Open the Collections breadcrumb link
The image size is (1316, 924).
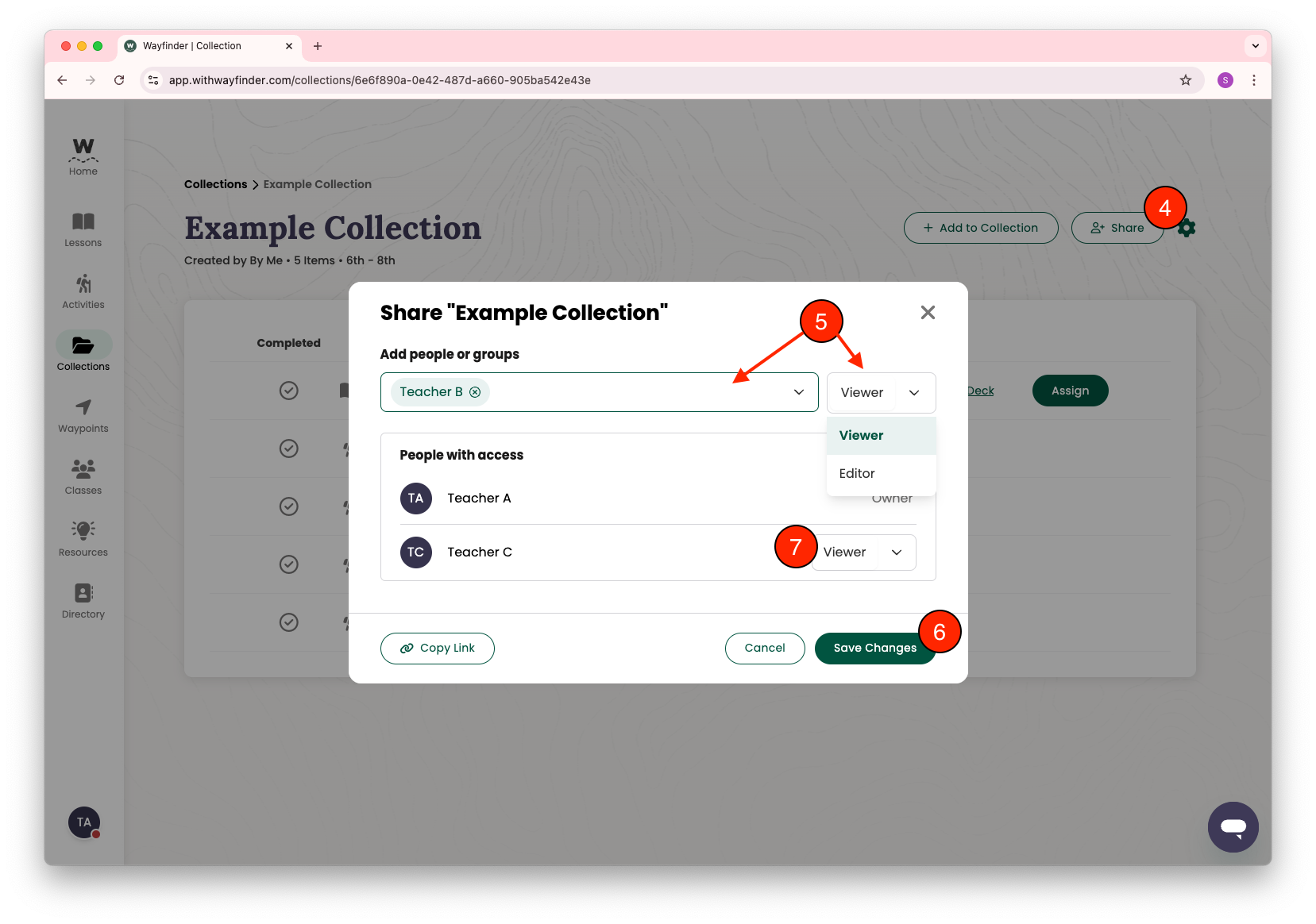coord(215,184)
